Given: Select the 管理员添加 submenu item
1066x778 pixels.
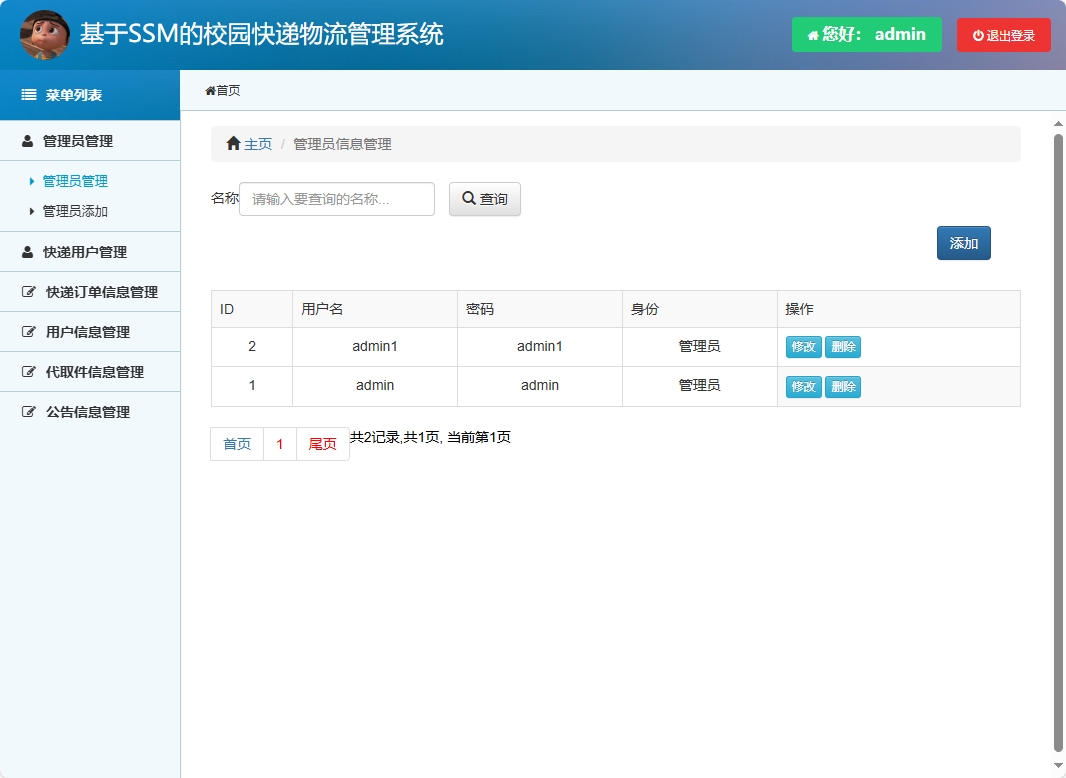Looking at the screenshot, I should pyautogui.click(x=73, y=211).
